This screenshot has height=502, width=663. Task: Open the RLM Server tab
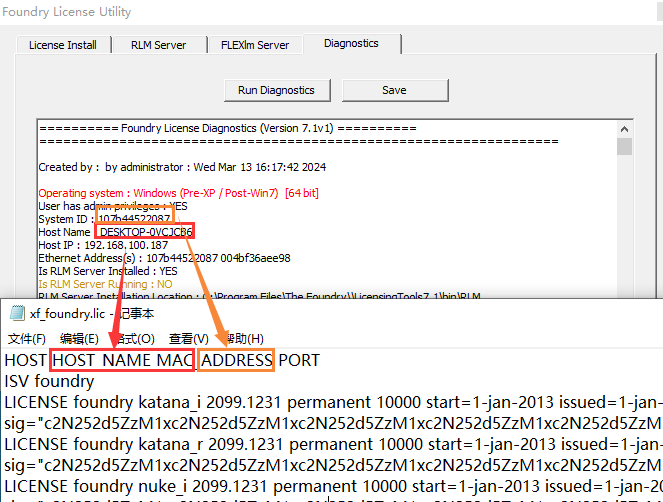(159, 45)
